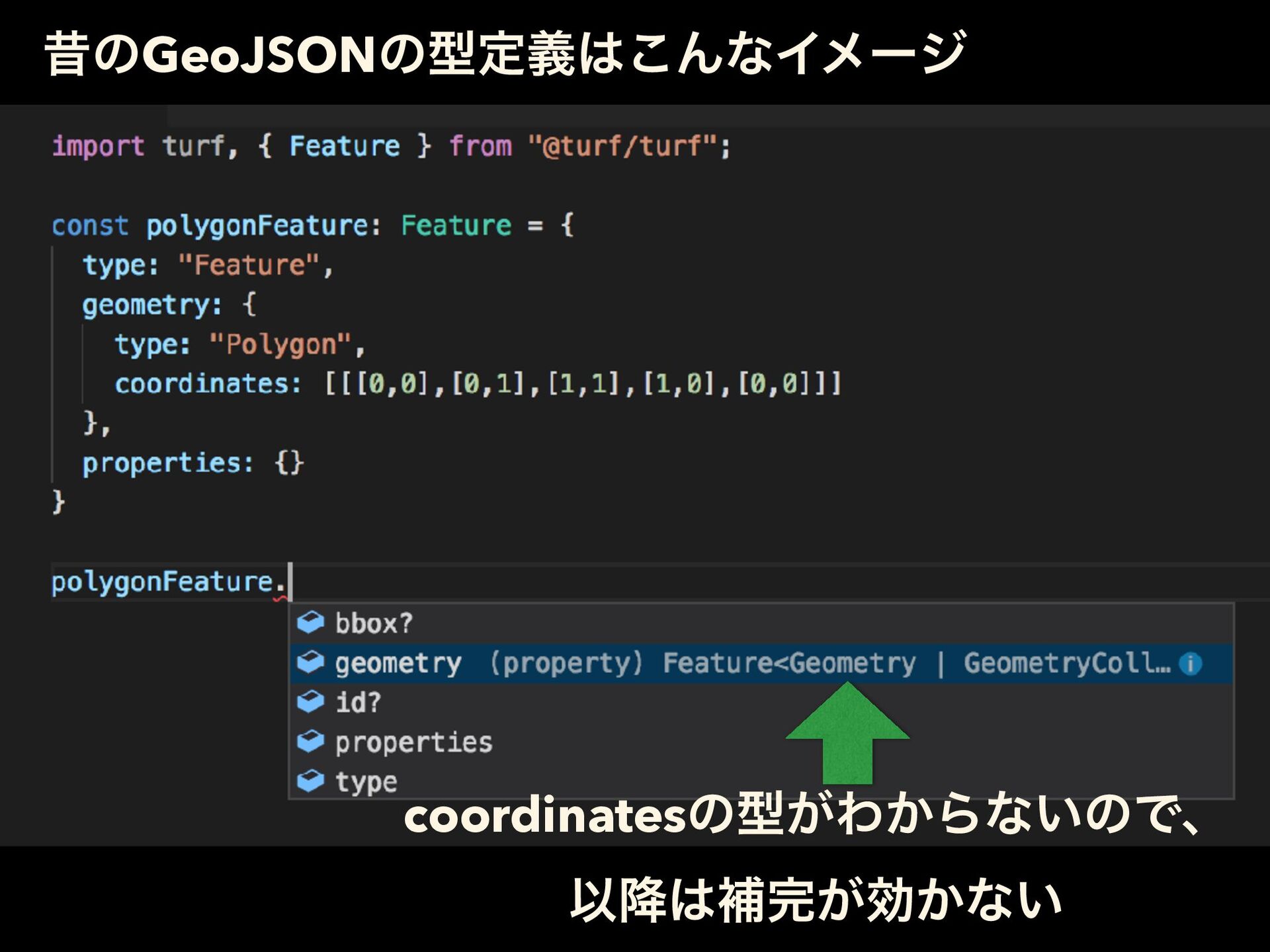Open the info icon on the geometry suggestion
This screenshot has width=1270, height=952.
click(x=1190, y=663)
